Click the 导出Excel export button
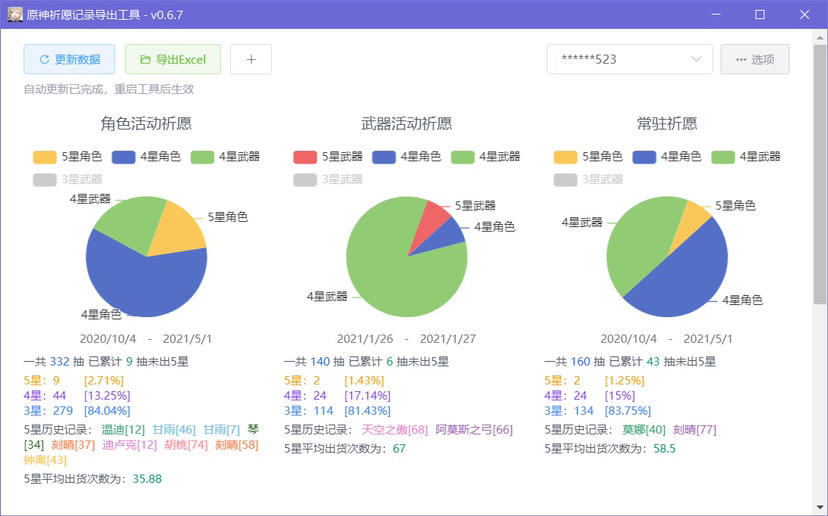 [x=173, y=59]
